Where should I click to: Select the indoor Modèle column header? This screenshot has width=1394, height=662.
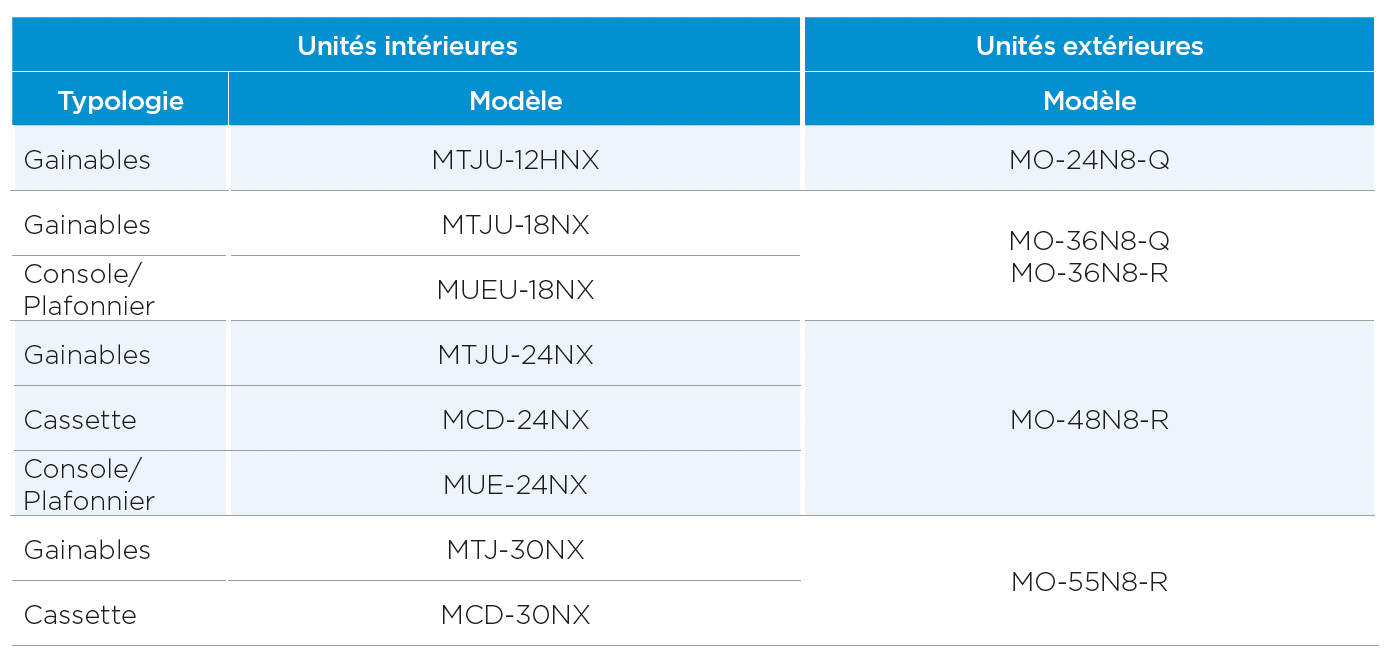pyautogui.click(x=515, y=100)
